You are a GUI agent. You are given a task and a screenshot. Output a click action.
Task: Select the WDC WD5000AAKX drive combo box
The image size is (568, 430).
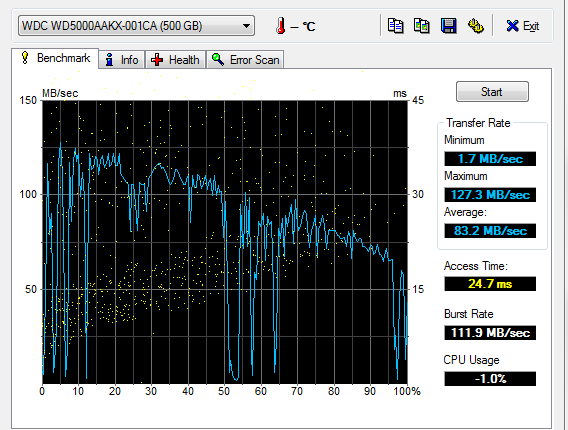point(136,26)
